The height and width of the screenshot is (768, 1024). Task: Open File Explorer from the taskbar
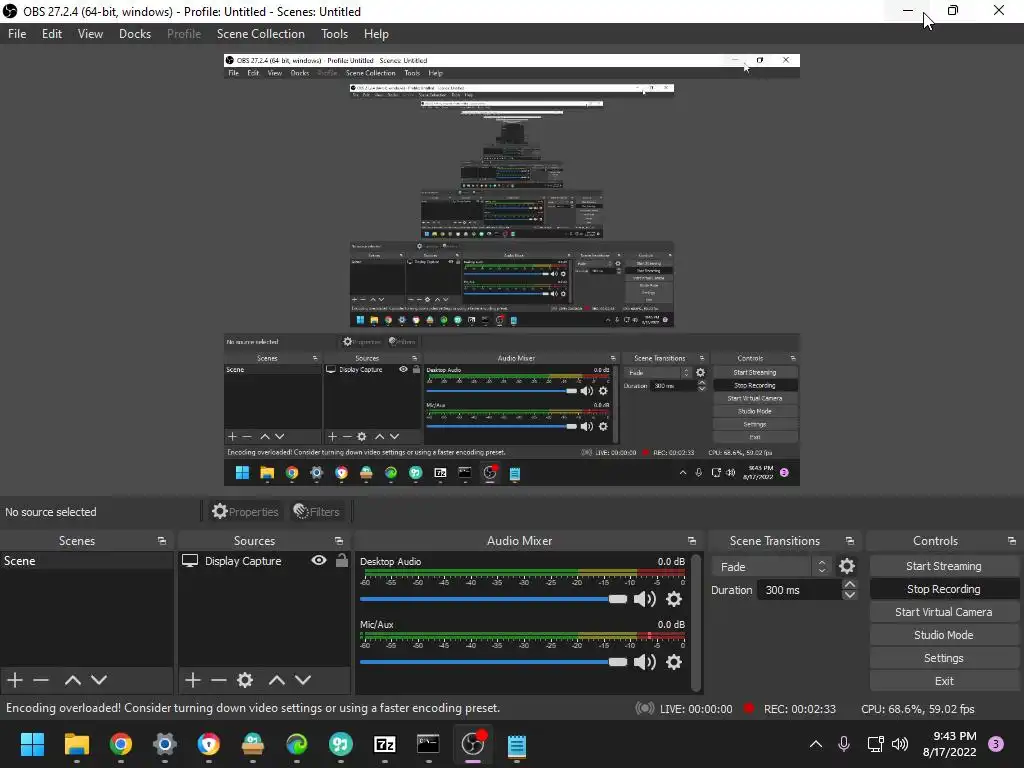[76, 744]
